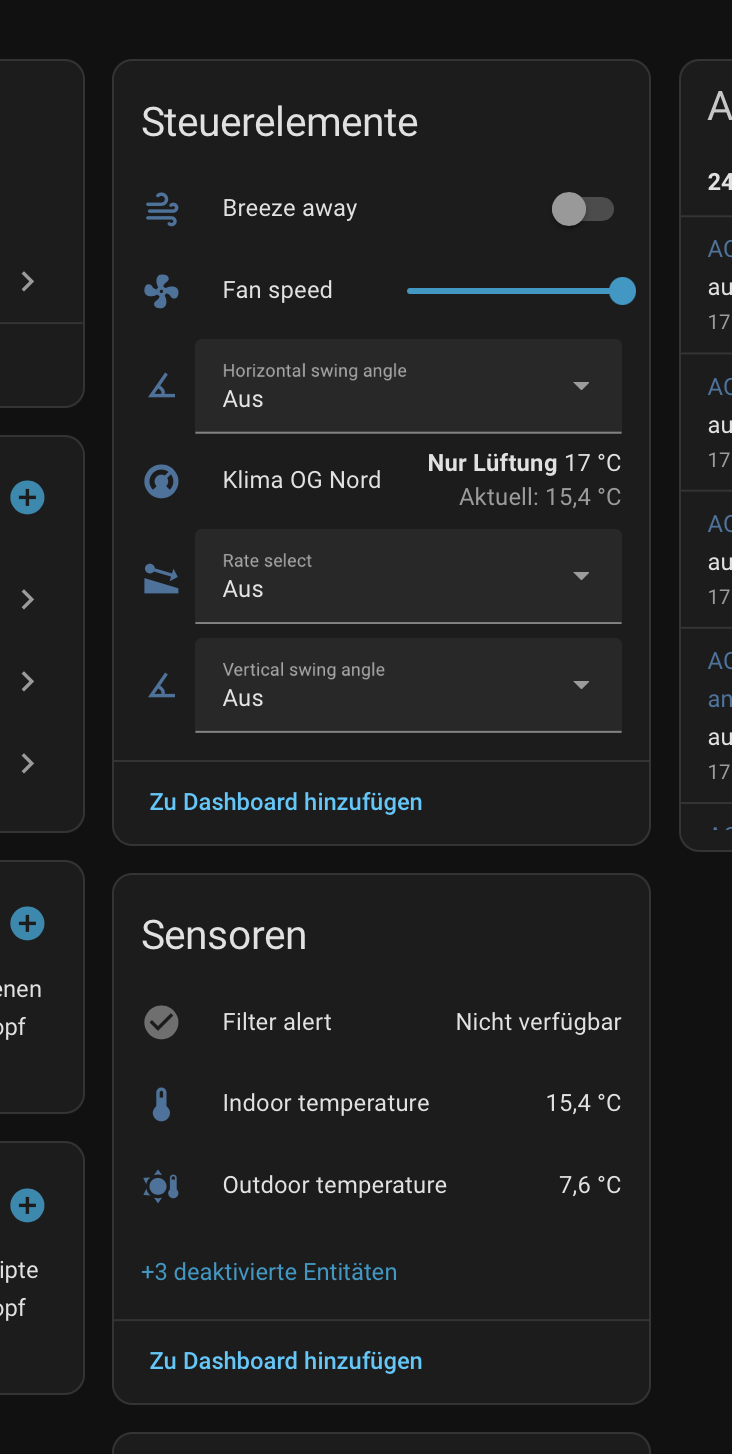The image size is (732, 1454).
Task: Click the Breeze away wind icon
Action: pos(161,209)
